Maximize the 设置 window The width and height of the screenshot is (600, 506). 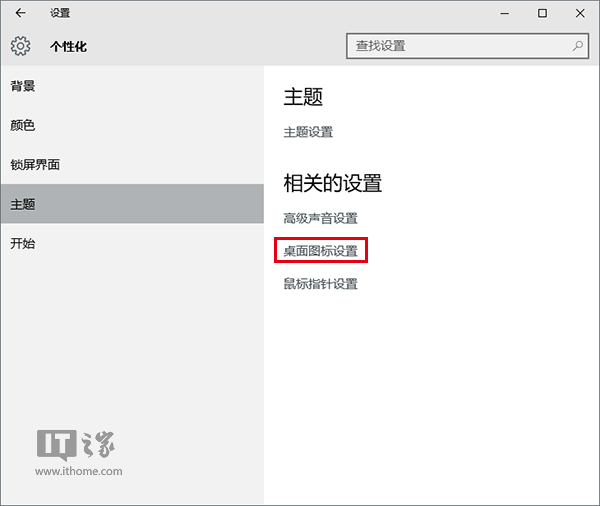pos(542,13)
